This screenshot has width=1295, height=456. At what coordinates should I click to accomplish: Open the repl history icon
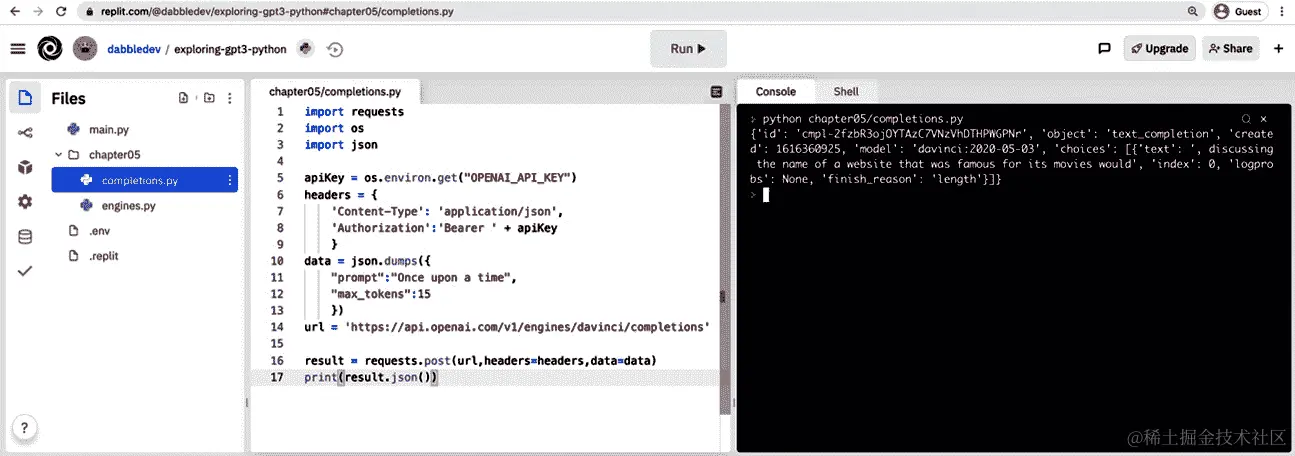335,49
